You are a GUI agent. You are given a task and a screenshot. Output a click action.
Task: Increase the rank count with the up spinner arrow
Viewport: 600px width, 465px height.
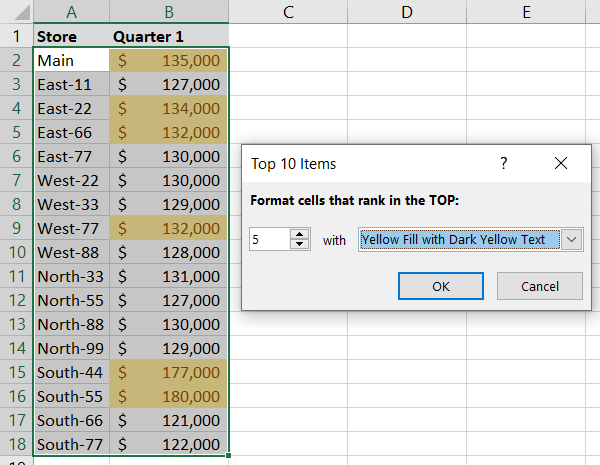[299, 235]
